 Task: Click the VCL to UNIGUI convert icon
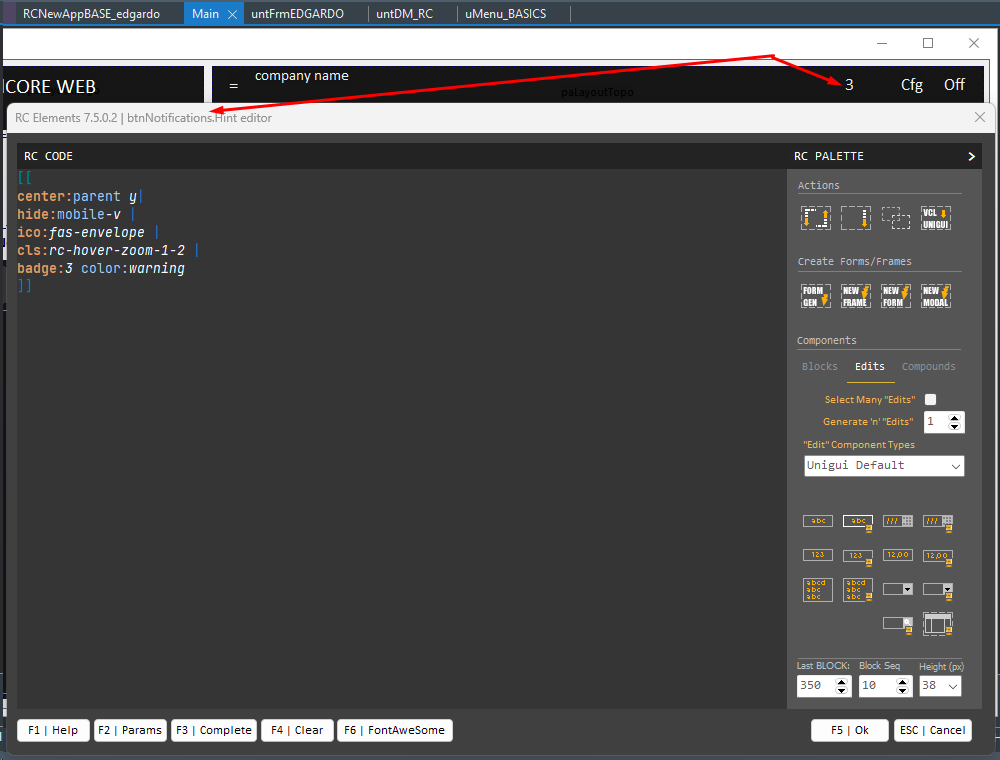pos(935,218)
